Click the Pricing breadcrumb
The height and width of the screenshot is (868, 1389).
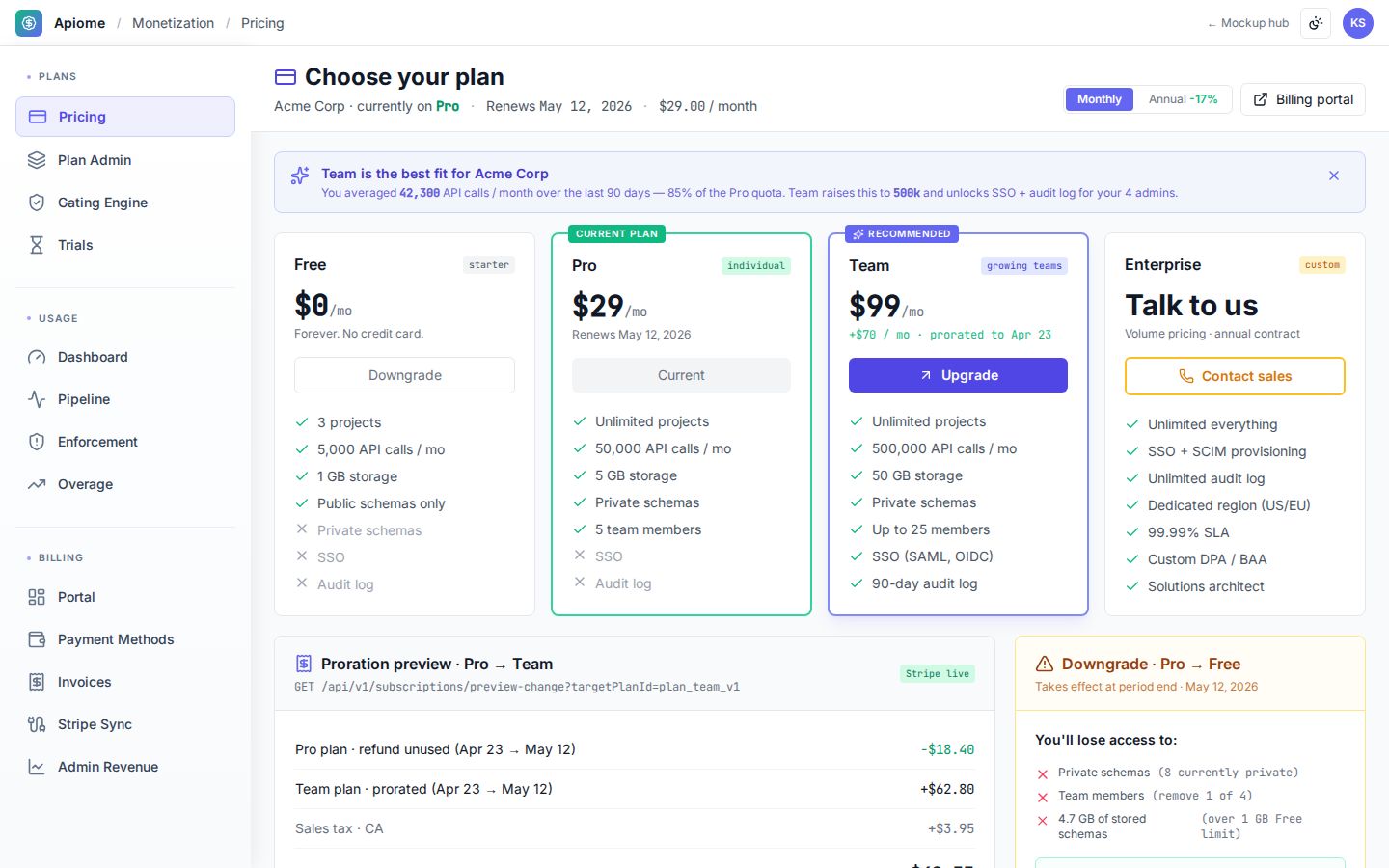(262, 23)
